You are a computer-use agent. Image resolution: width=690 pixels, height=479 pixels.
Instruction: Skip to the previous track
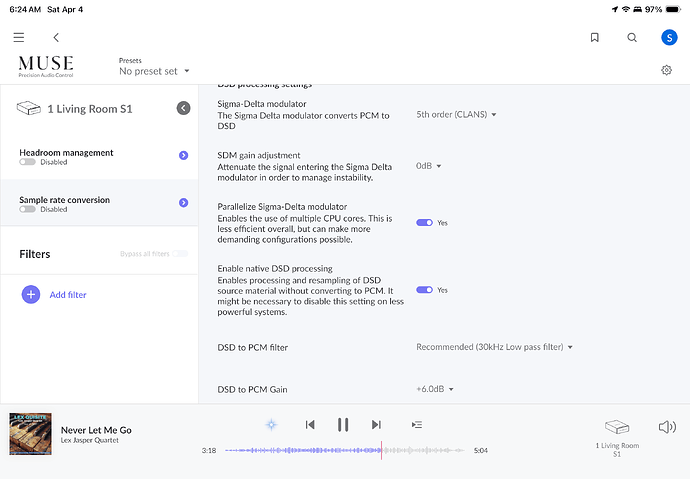[310, 425]
